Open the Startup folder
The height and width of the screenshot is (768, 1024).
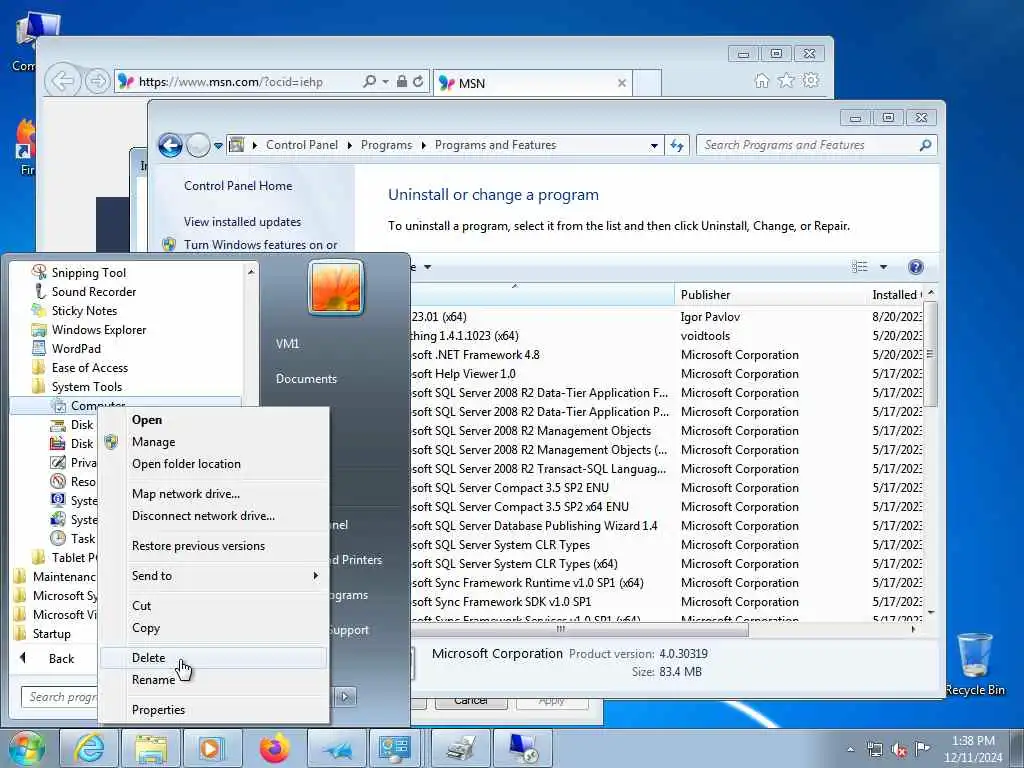51,633
